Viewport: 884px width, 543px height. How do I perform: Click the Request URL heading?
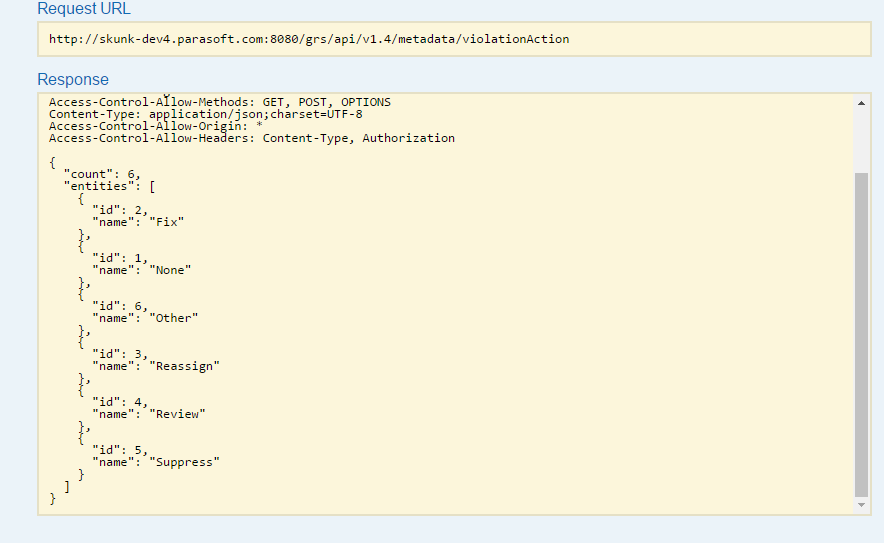click(x=84, y=8)
